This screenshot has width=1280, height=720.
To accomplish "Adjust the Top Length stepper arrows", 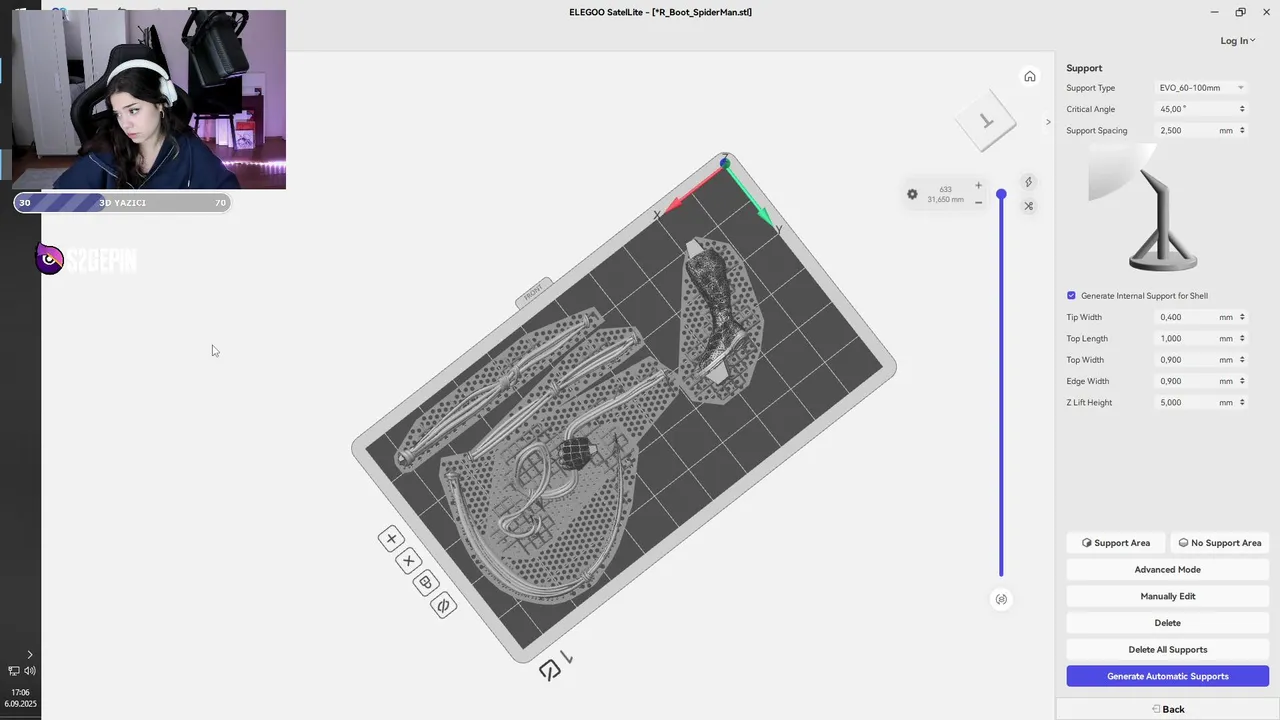I will tap(1242, 338).
